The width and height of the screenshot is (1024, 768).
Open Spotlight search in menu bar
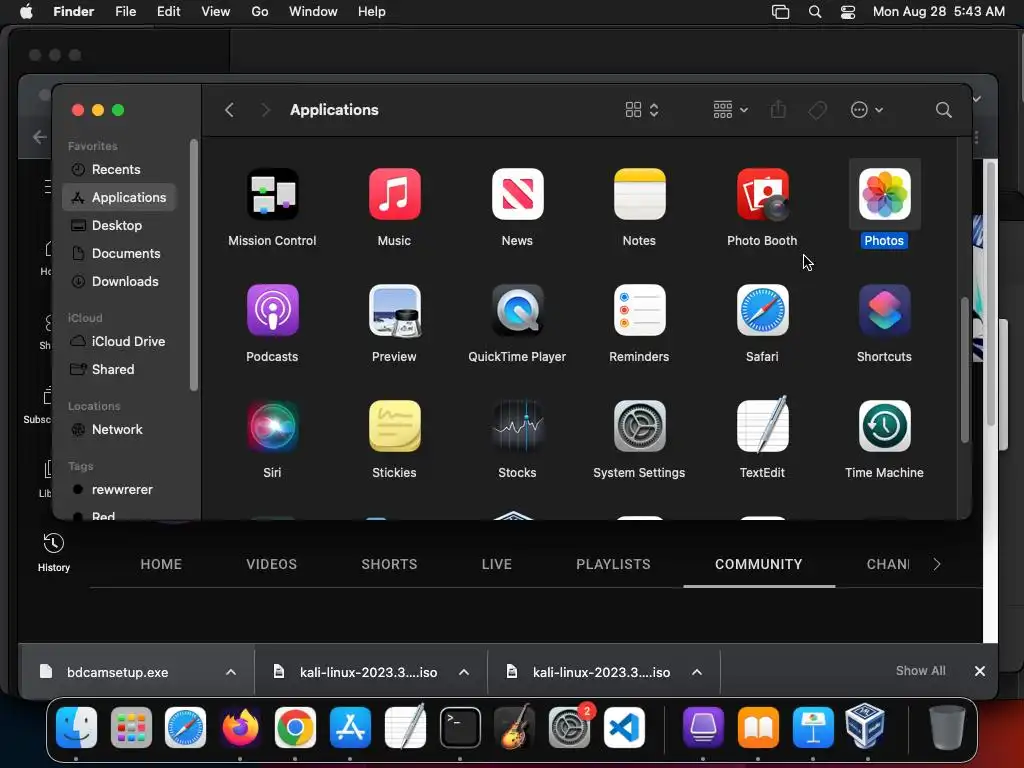point(814,12)
